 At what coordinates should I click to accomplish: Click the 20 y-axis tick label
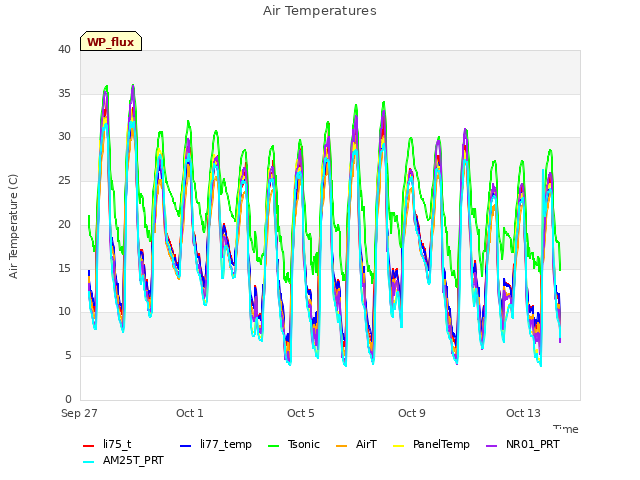coord(64,224)
